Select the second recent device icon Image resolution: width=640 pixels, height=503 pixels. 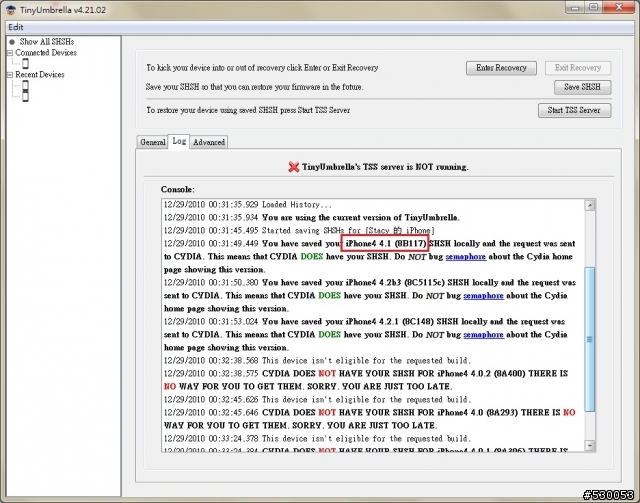(x=25, y=96)
